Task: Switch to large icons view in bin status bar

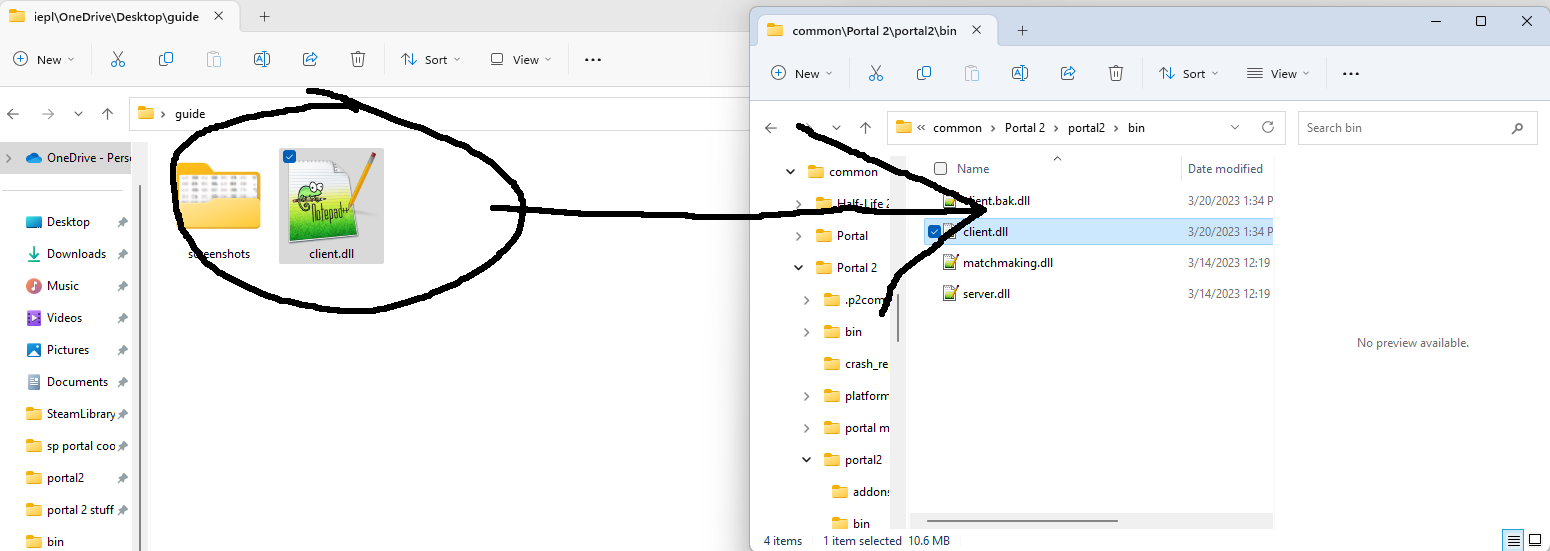Action: pyautogui.click(x=1535, y=540)
